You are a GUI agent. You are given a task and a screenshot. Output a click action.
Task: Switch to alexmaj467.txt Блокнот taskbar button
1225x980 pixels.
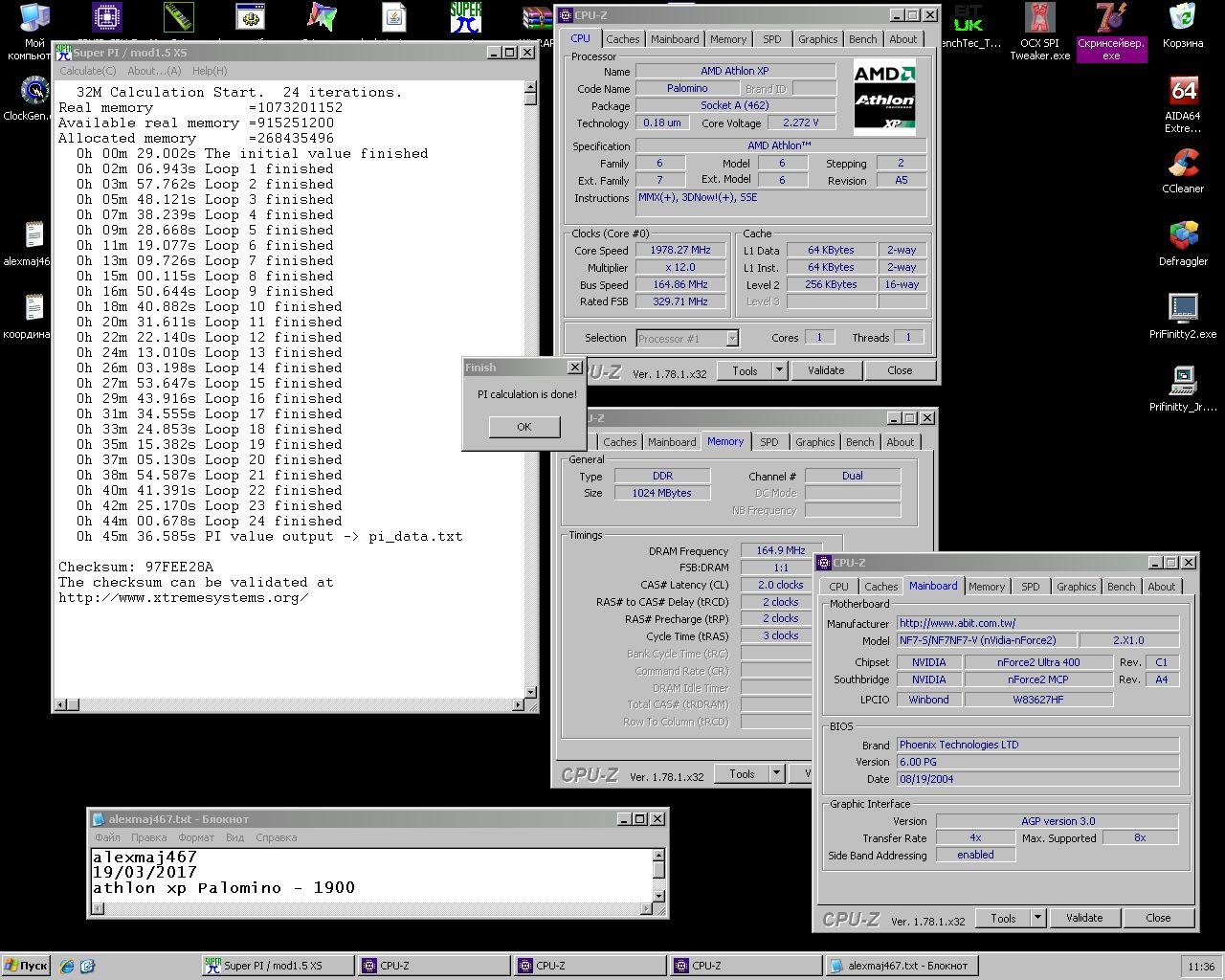coord(900,966)
